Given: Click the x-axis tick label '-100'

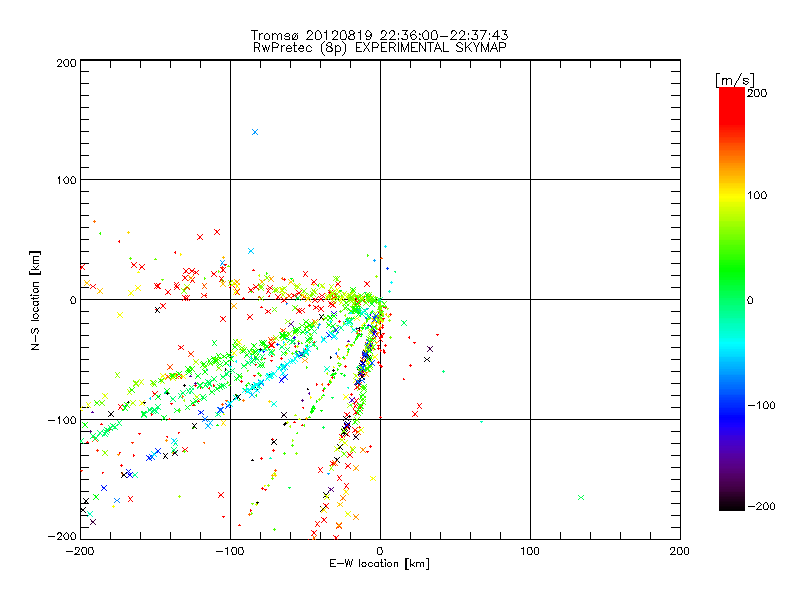Looking at the screenshot, I should pyautogui.click(x=230, y=551).
